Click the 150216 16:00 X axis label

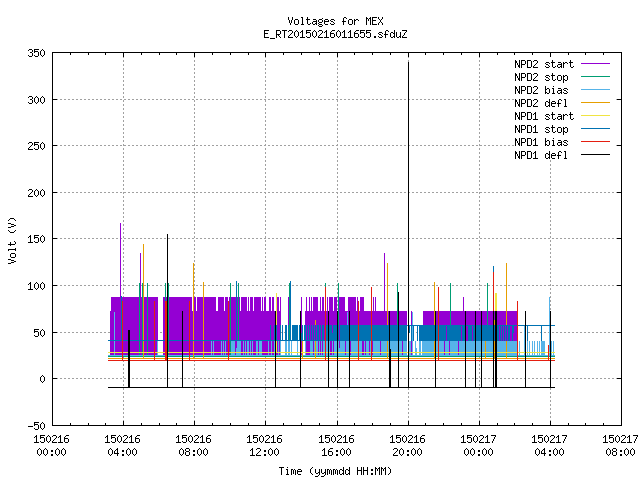click(x=336, y=446)
